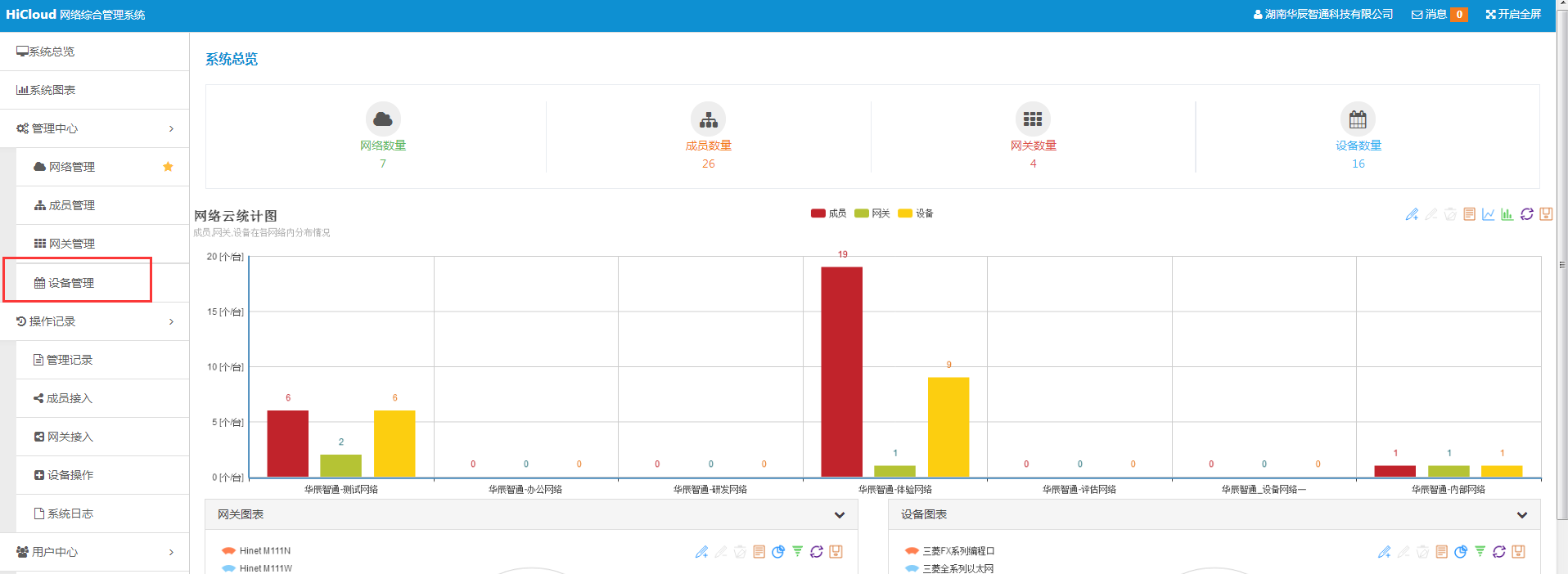Collapse the 管理中心 sidebar section

point(94,128)
